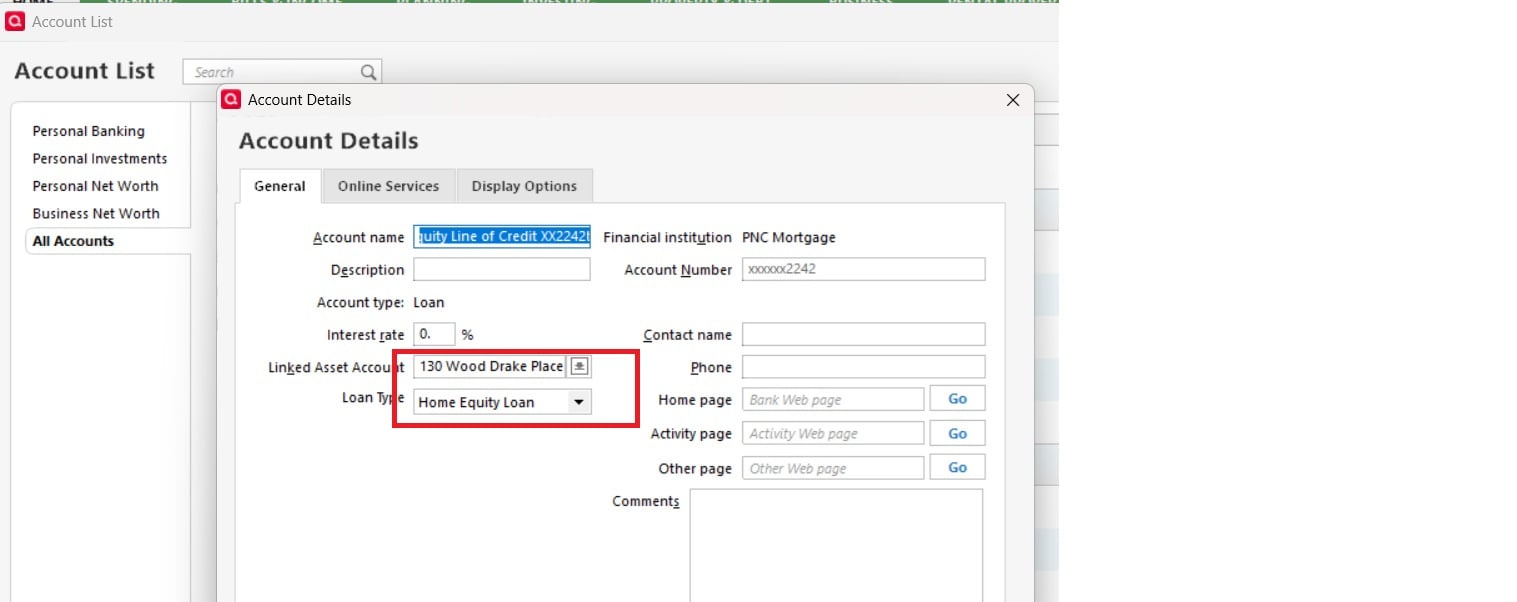Click Go button next to Home page
This screenshot has width=1517, height=602.
point(957,399)
